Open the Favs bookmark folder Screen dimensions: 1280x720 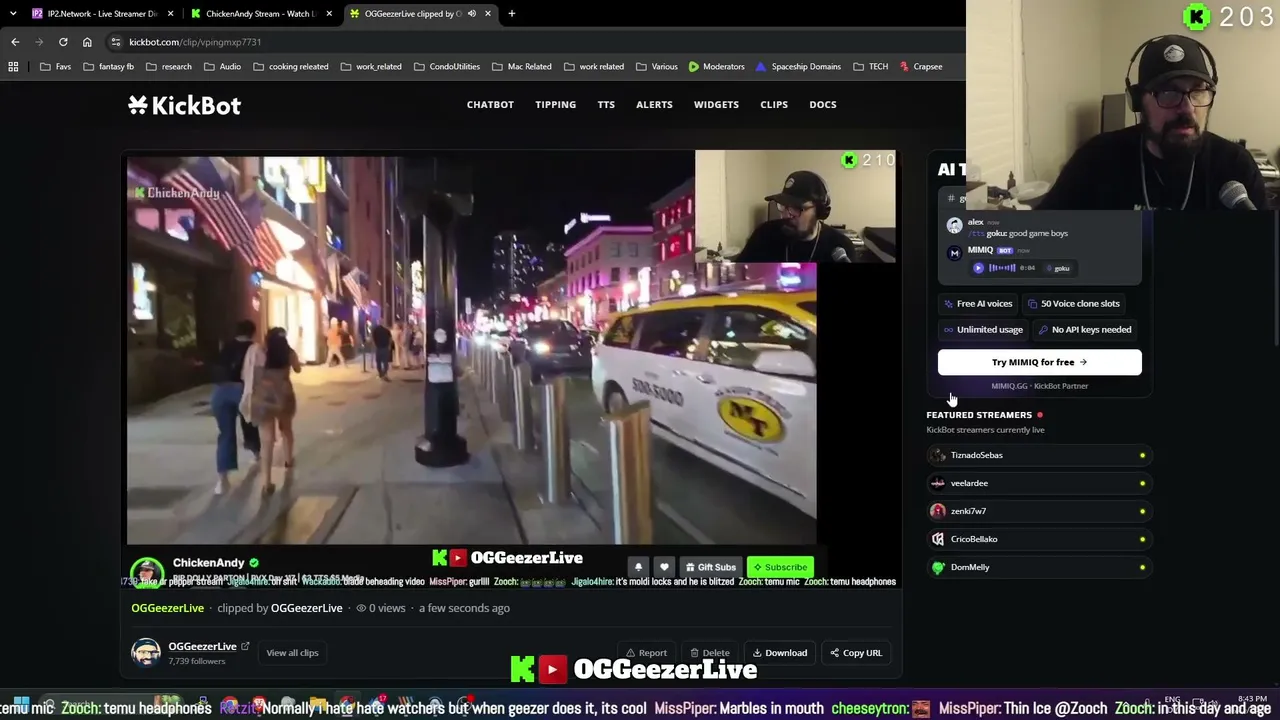(55, 67)
